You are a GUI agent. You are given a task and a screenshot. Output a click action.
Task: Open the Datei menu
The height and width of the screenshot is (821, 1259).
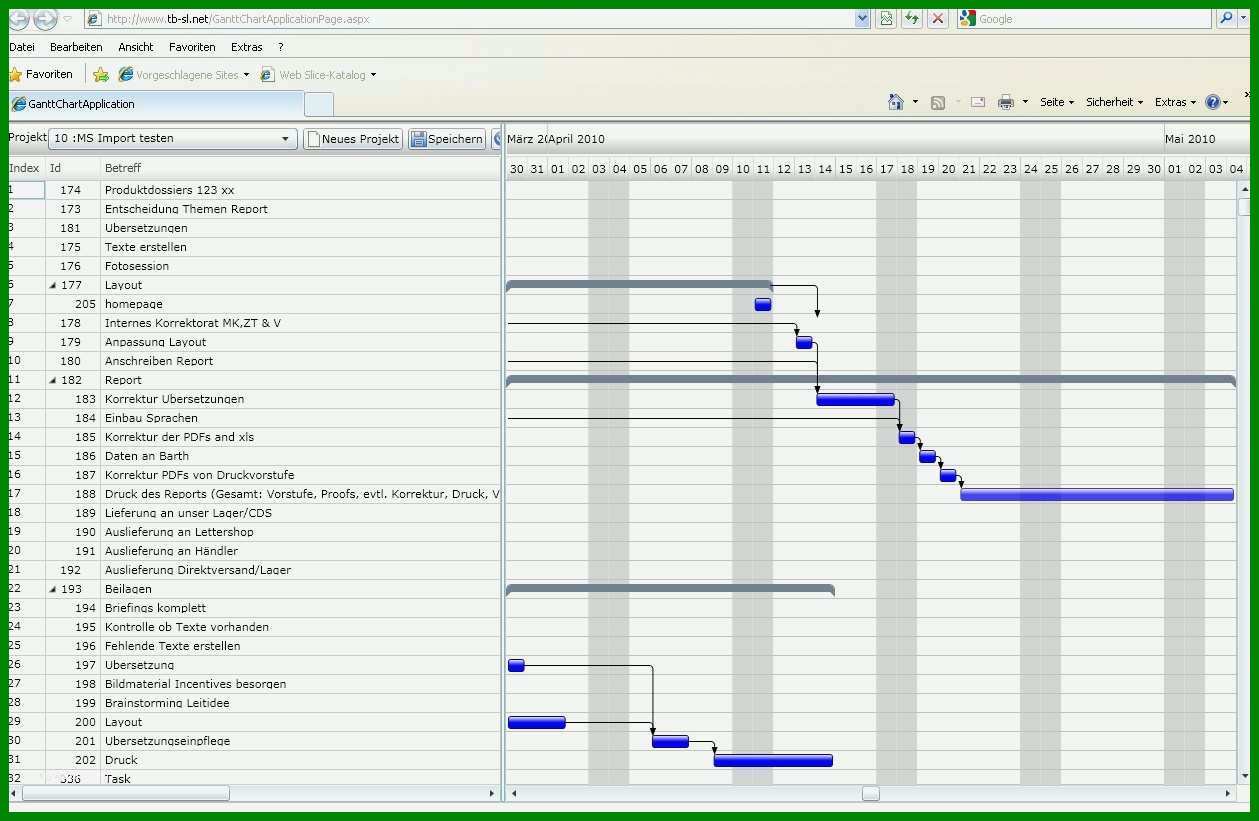(22, 47)
